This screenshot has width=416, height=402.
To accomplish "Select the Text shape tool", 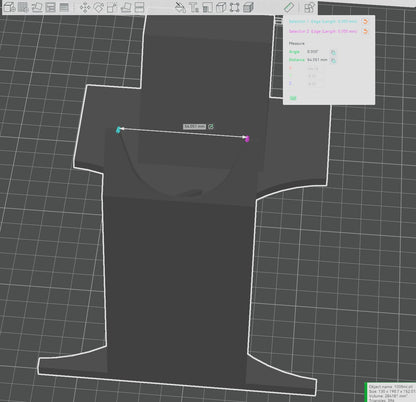I will point(194,7).
